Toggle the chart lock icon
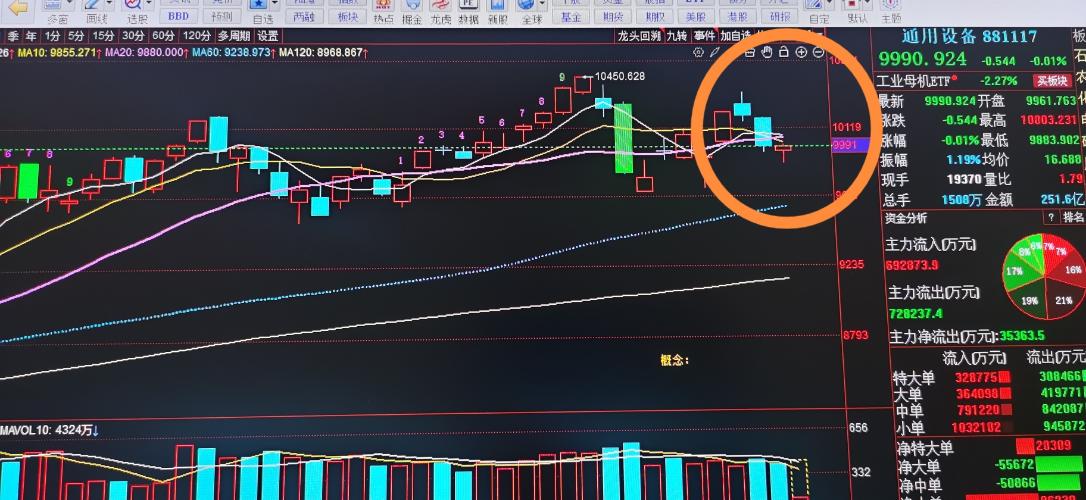1086x500 pixels. click(x=784, y=52)
